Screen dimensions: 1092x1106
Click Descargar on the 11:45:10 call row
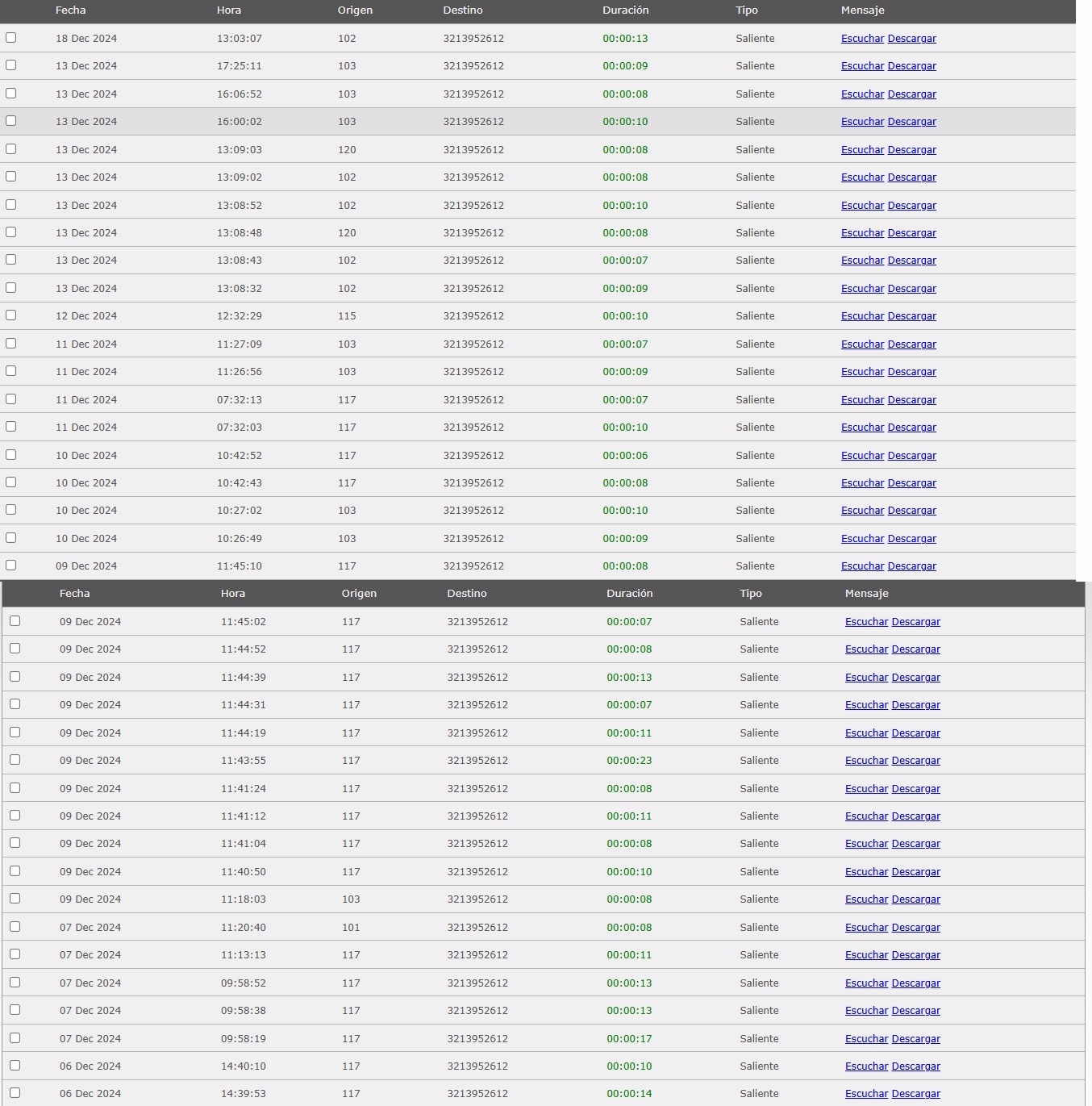(x=911, y=566)
